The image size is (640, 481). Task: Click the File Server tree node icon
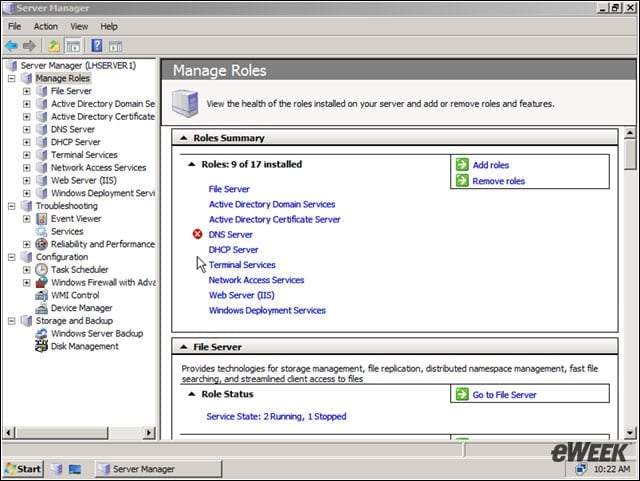(41, 91)
